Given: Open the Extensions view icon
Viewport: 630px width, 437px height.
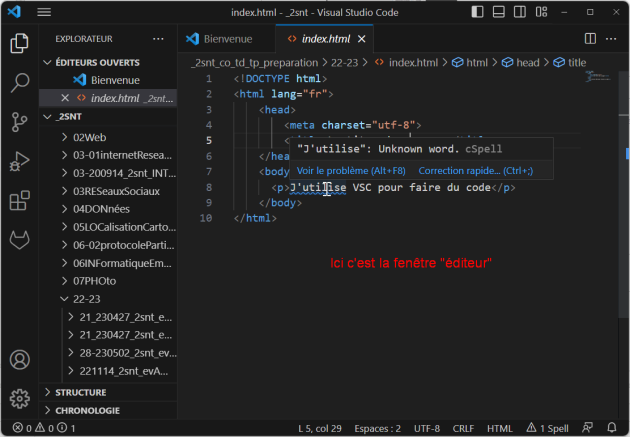Looking at the screenshot, I should (19, 201).
